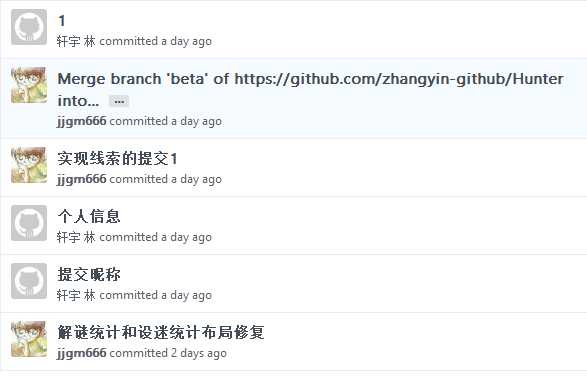
Task: Open the 解谜统计和设迷统计布局修复 commit
Action: 161,332
